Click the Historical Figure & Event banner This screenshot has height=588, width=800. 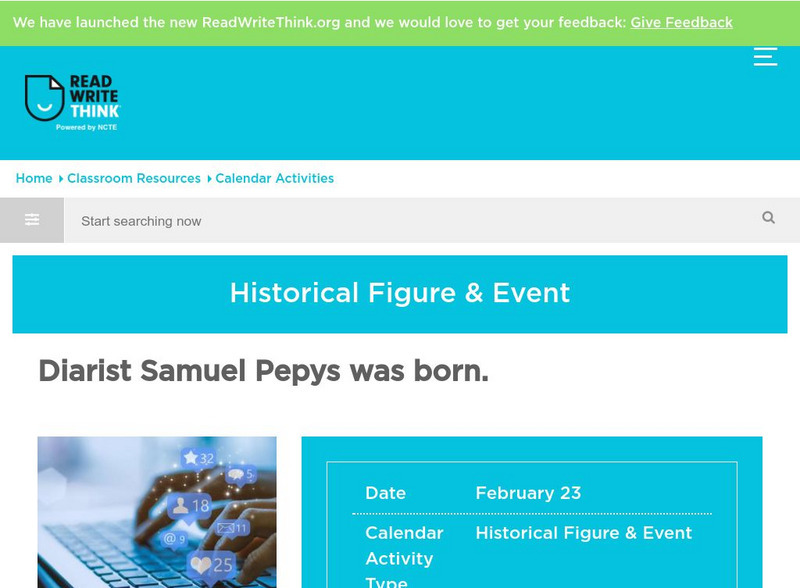[x=400, y=293]
